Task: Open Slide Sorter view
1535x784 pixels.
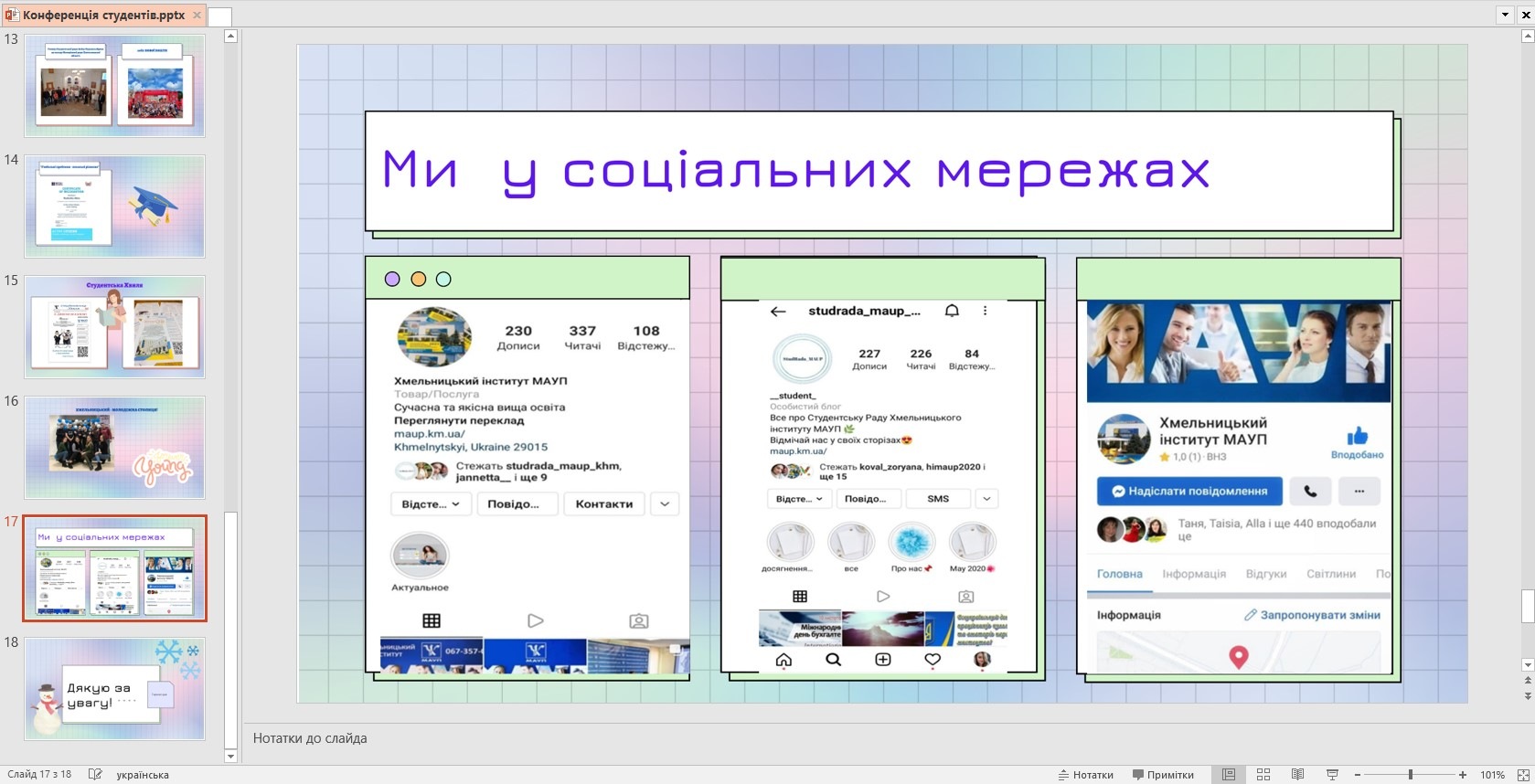Action: pos(1263,774)
